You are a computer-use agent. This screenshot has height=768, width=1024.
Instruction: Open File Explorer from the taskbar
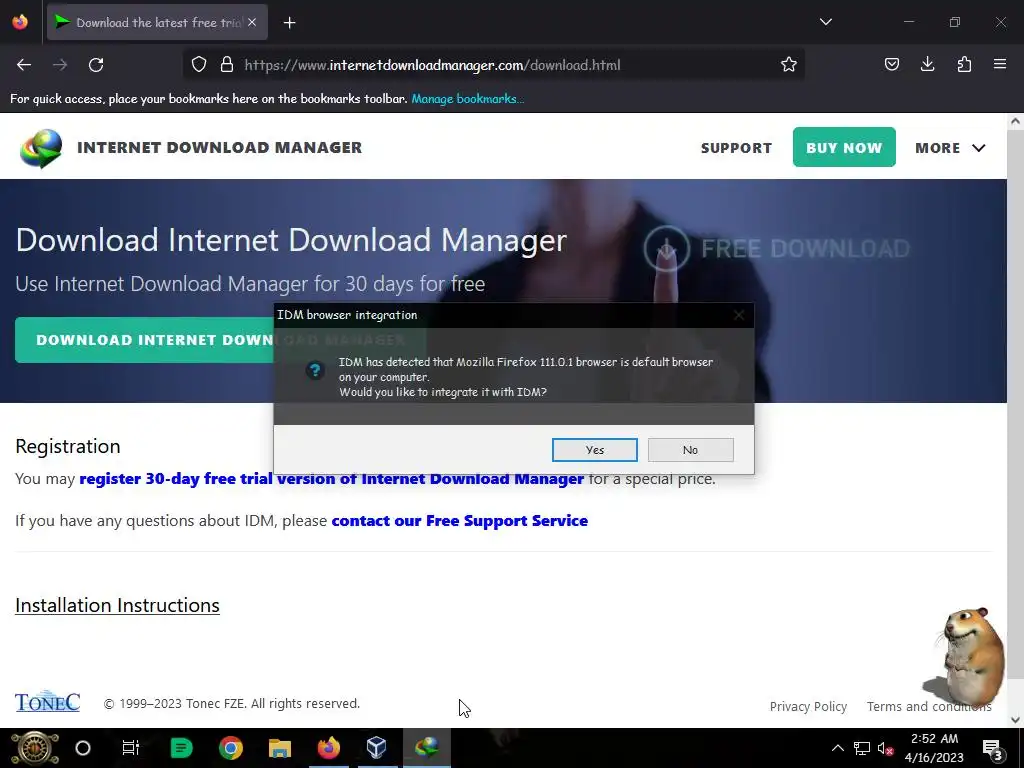[280, 748]
